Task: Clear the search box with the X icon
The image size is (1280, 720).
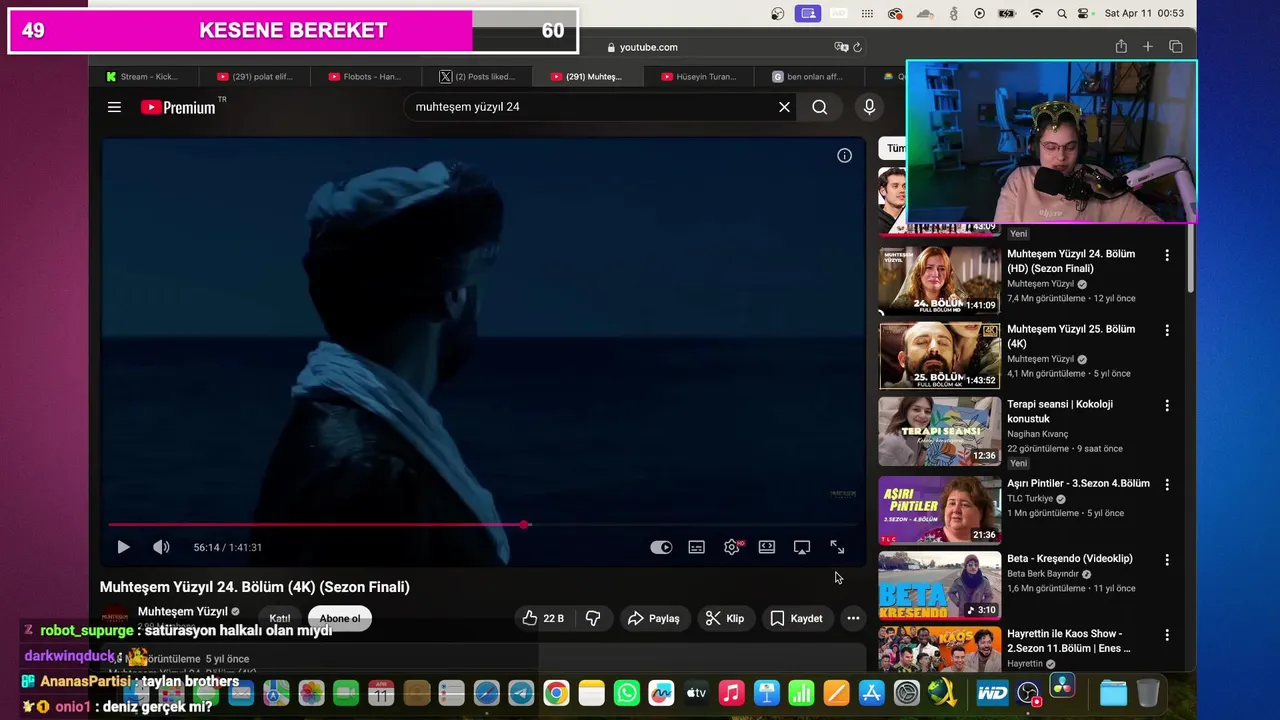Action: [x=784, y=107]
